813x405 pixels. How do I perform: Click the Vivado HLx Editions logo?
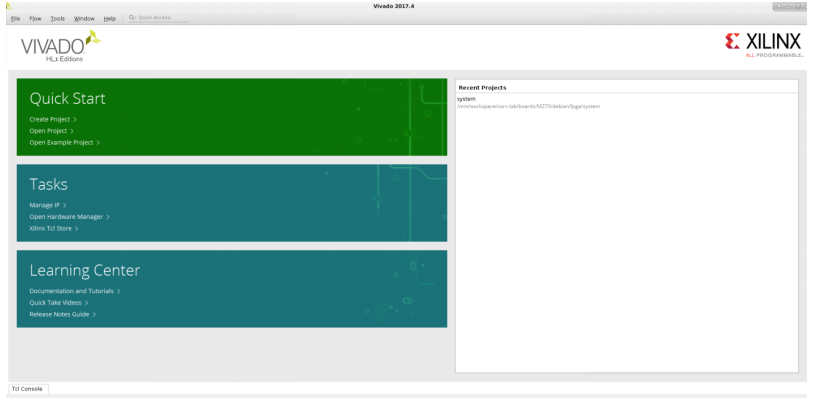pos(61,46)
